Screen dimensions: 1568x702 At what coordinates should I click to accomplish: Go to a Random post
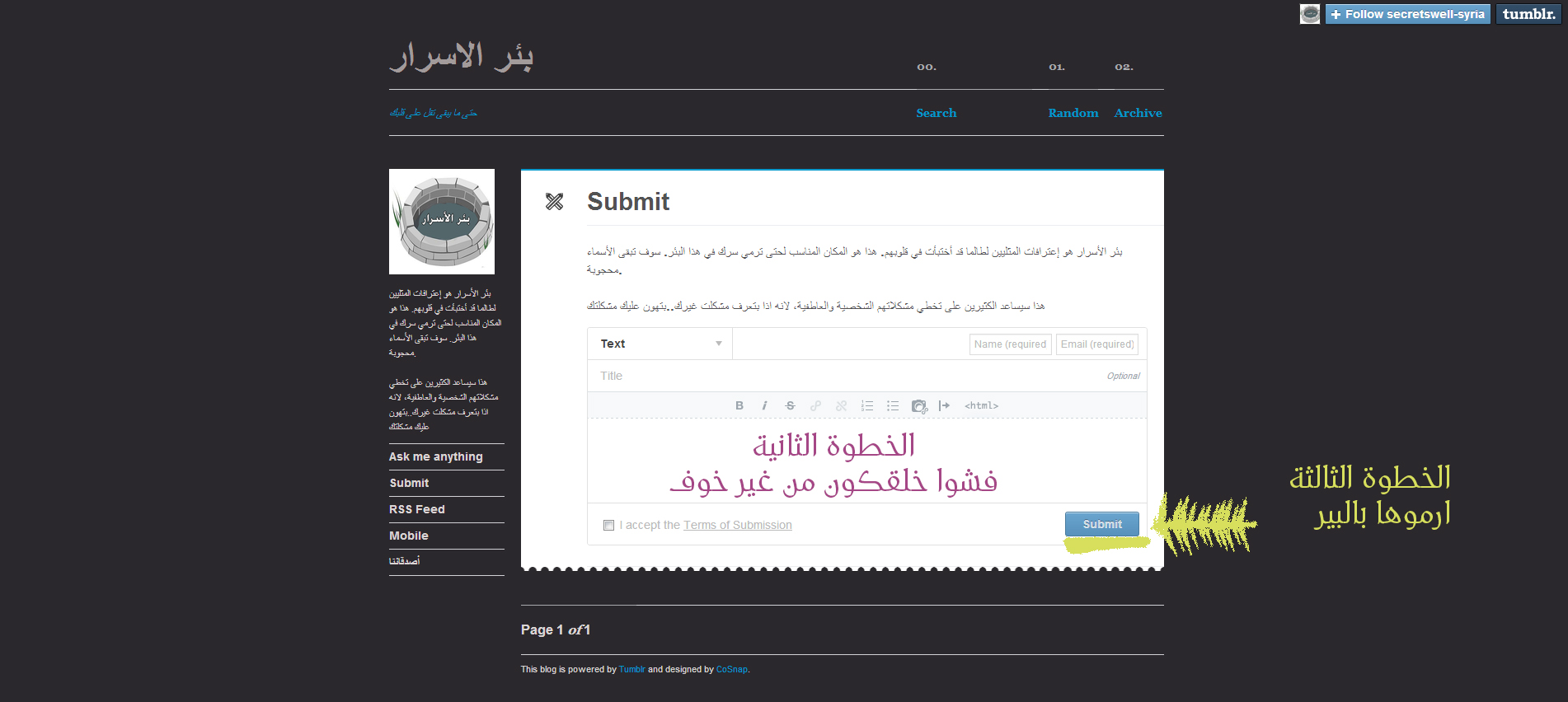click(1073, 113)
